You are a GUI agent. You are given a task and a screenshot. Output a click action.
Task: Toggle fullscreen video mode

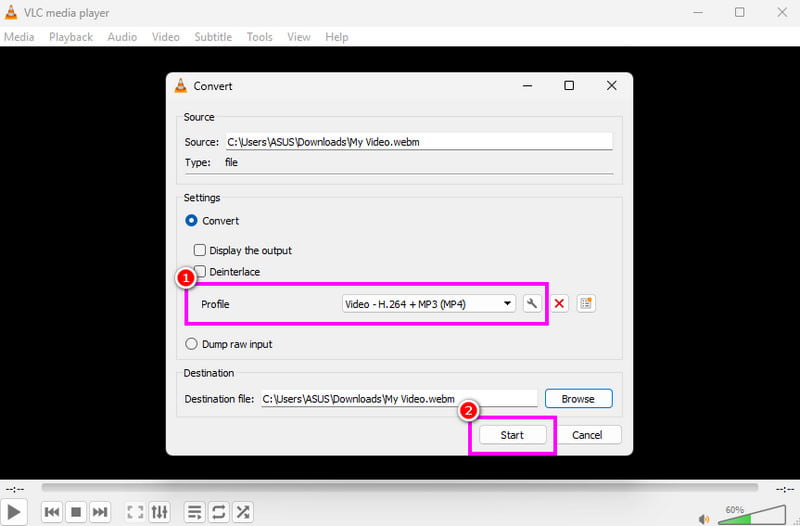pyautogui.click(x=135, y=512)
